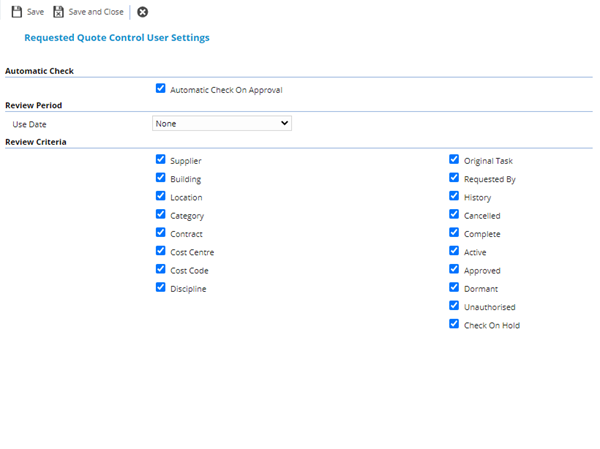Toggle the Contract checkbox

[x=161, y=232]
